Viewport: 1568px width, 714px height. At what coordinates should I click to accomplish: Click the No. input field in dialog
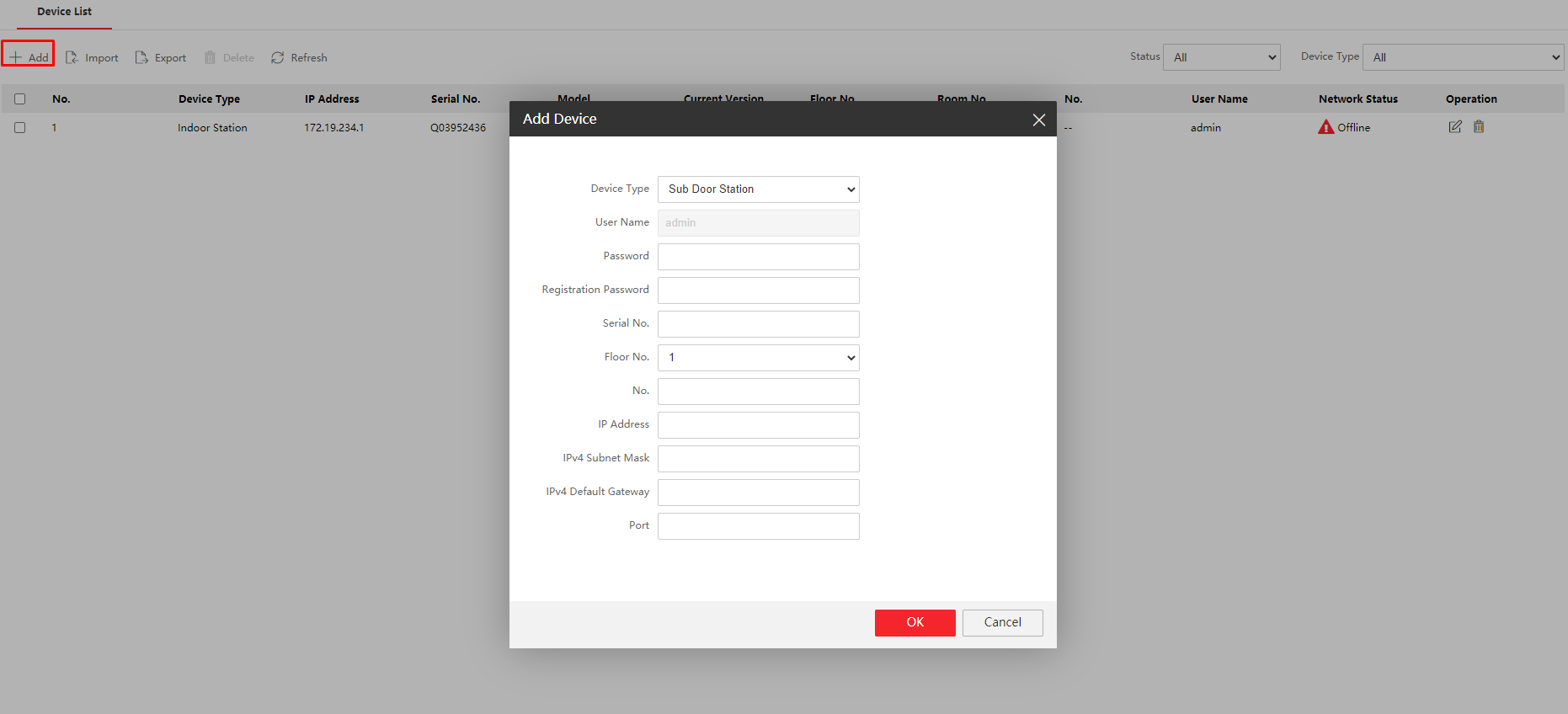point(759,392)
